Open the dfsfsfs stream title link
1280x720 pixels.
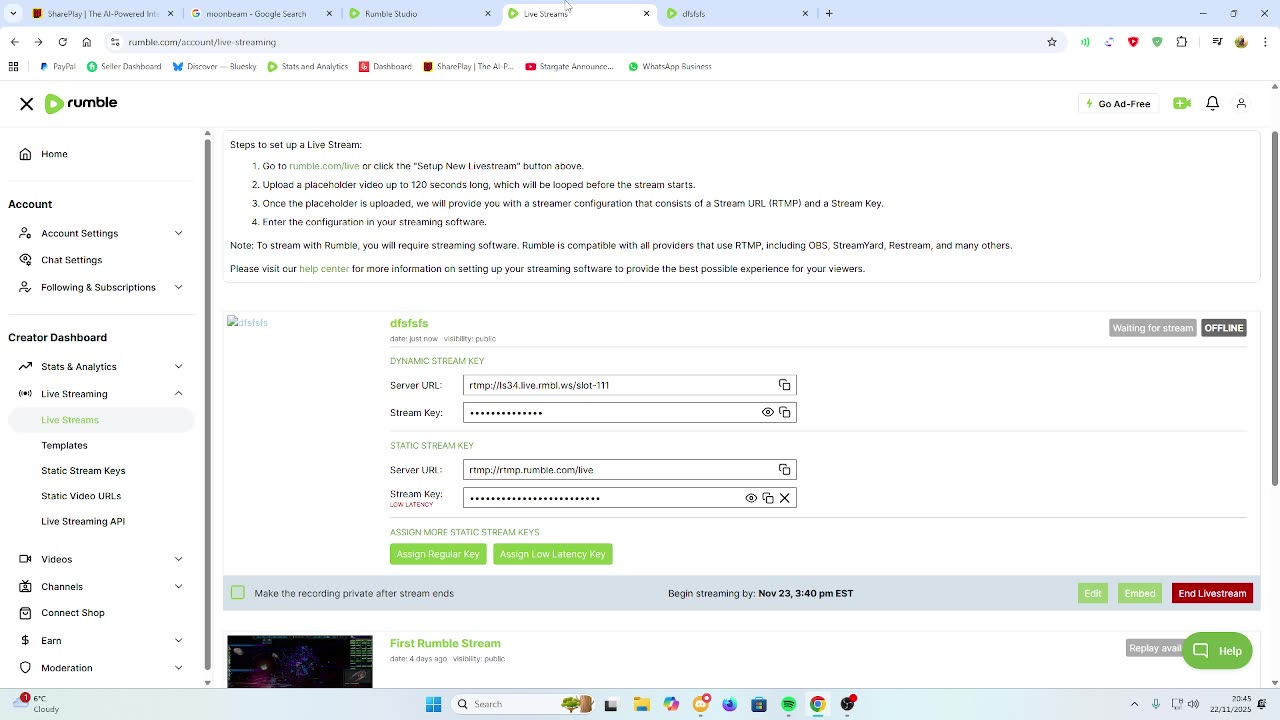(x=409, y=323)
